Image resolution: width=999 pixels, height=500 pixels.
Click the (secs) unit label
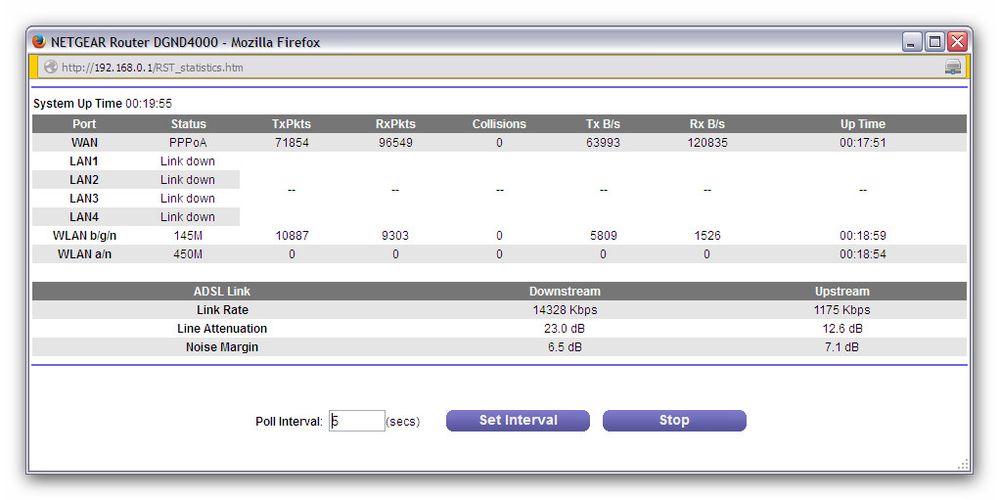point(403,422)
